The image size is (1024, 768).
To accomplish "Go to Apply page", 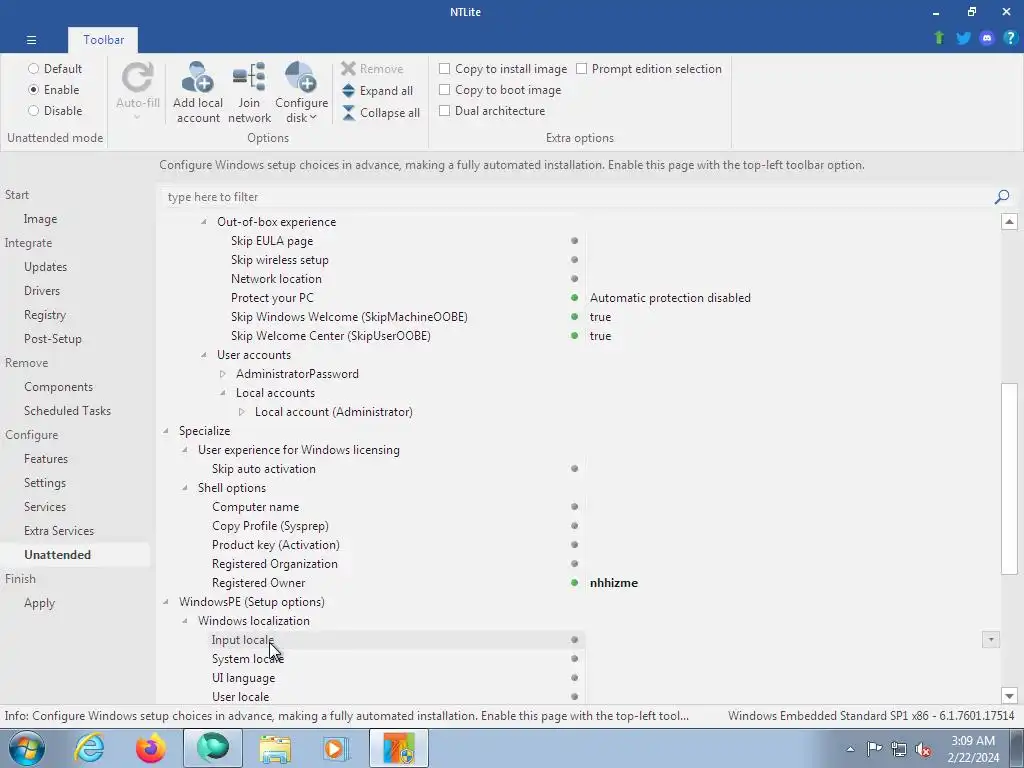I will coord(39,603).
